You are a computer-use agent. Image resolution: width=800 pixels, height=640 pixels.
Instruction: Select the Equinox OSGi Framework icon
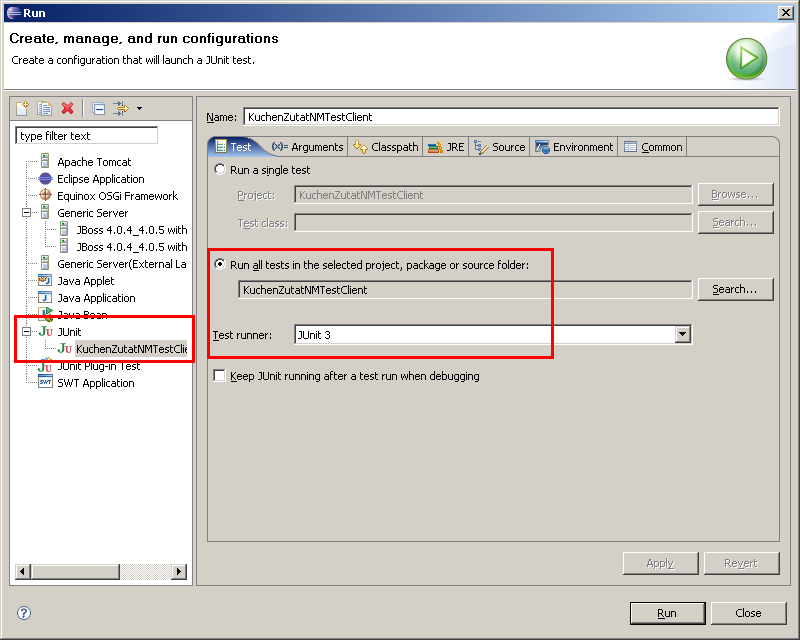tap(45, 195)
